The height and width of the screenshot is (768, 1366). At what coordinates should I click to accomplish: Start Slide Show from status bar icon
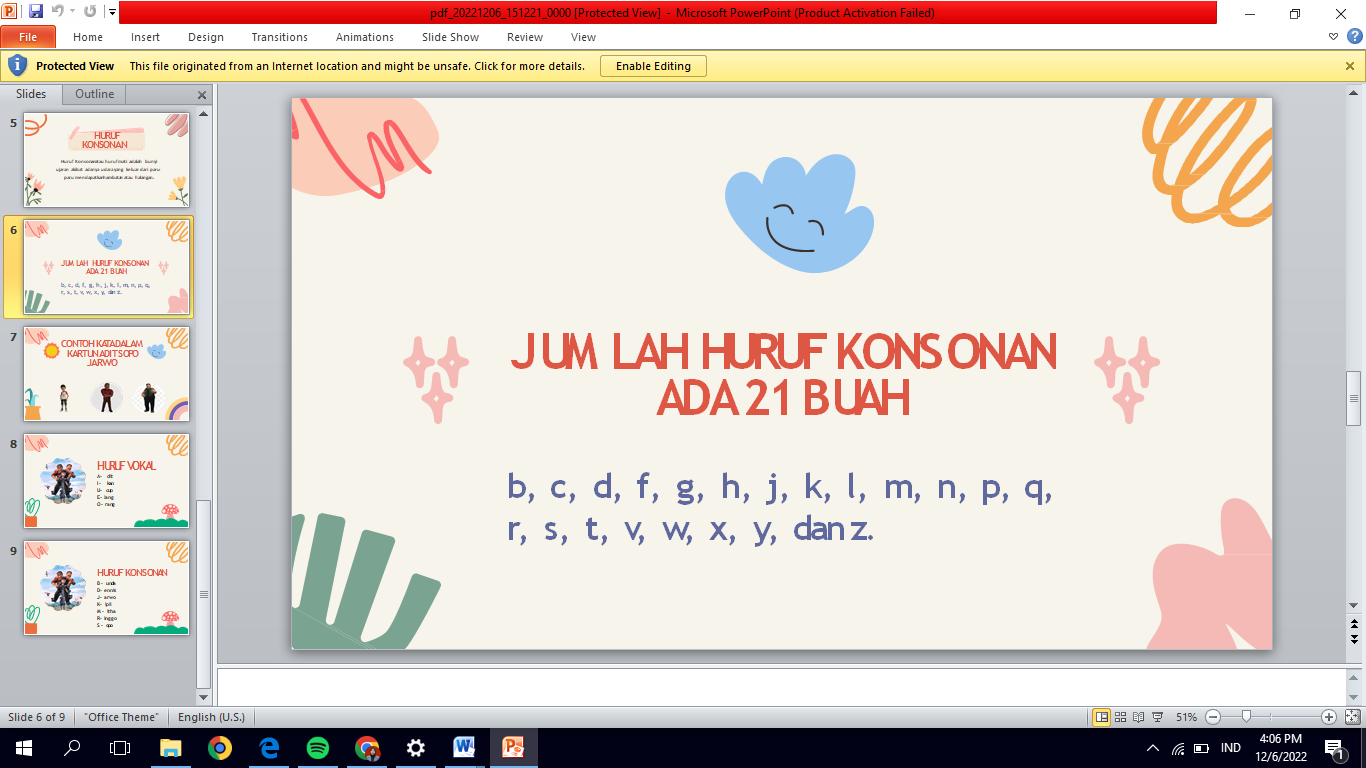click(1157, 717)
